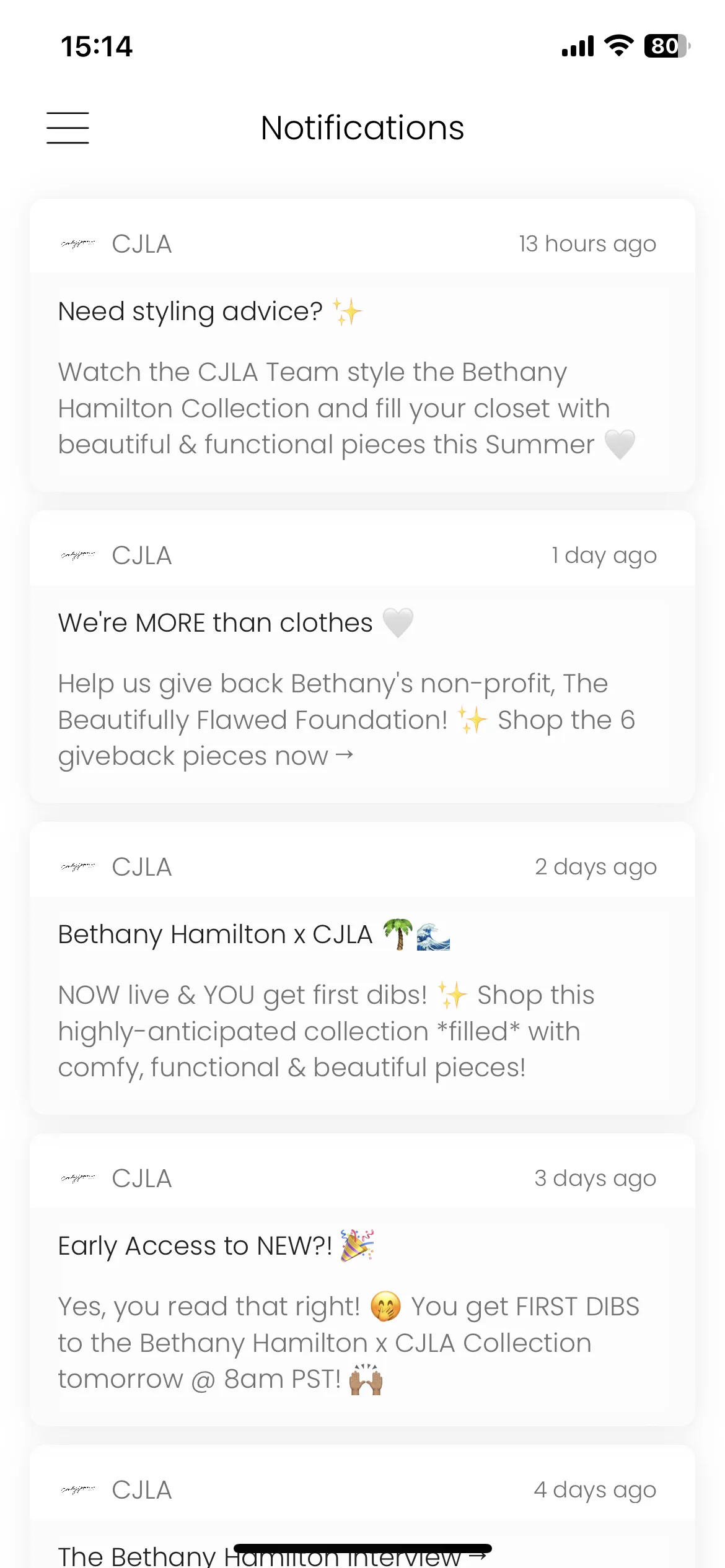Screen dimensions: 725x1568
Task: Tap the Notifications page title
Action: (x=362, y=128)
